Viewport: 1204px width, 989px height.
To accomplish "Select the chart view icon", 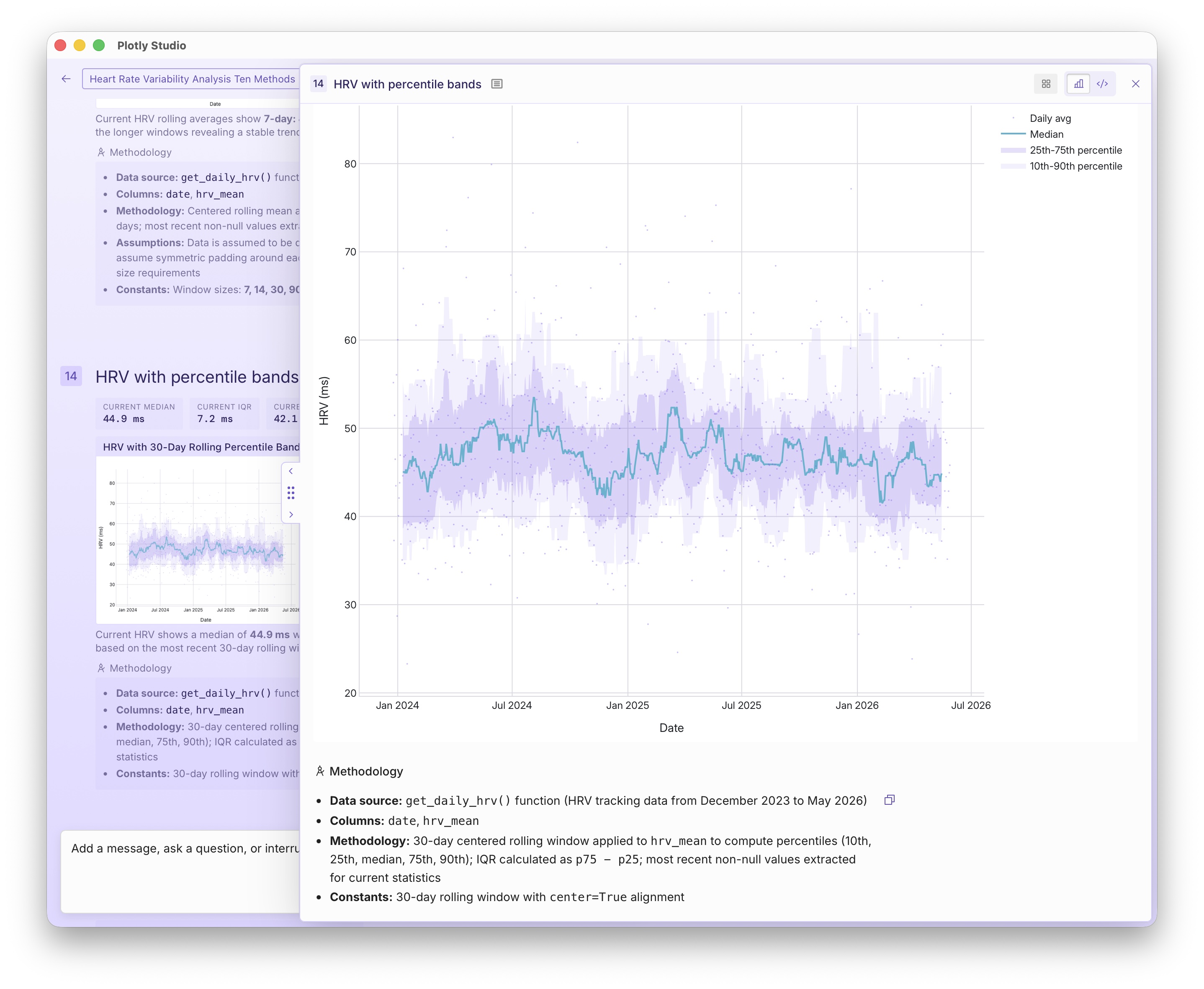I will point(1078,84).
